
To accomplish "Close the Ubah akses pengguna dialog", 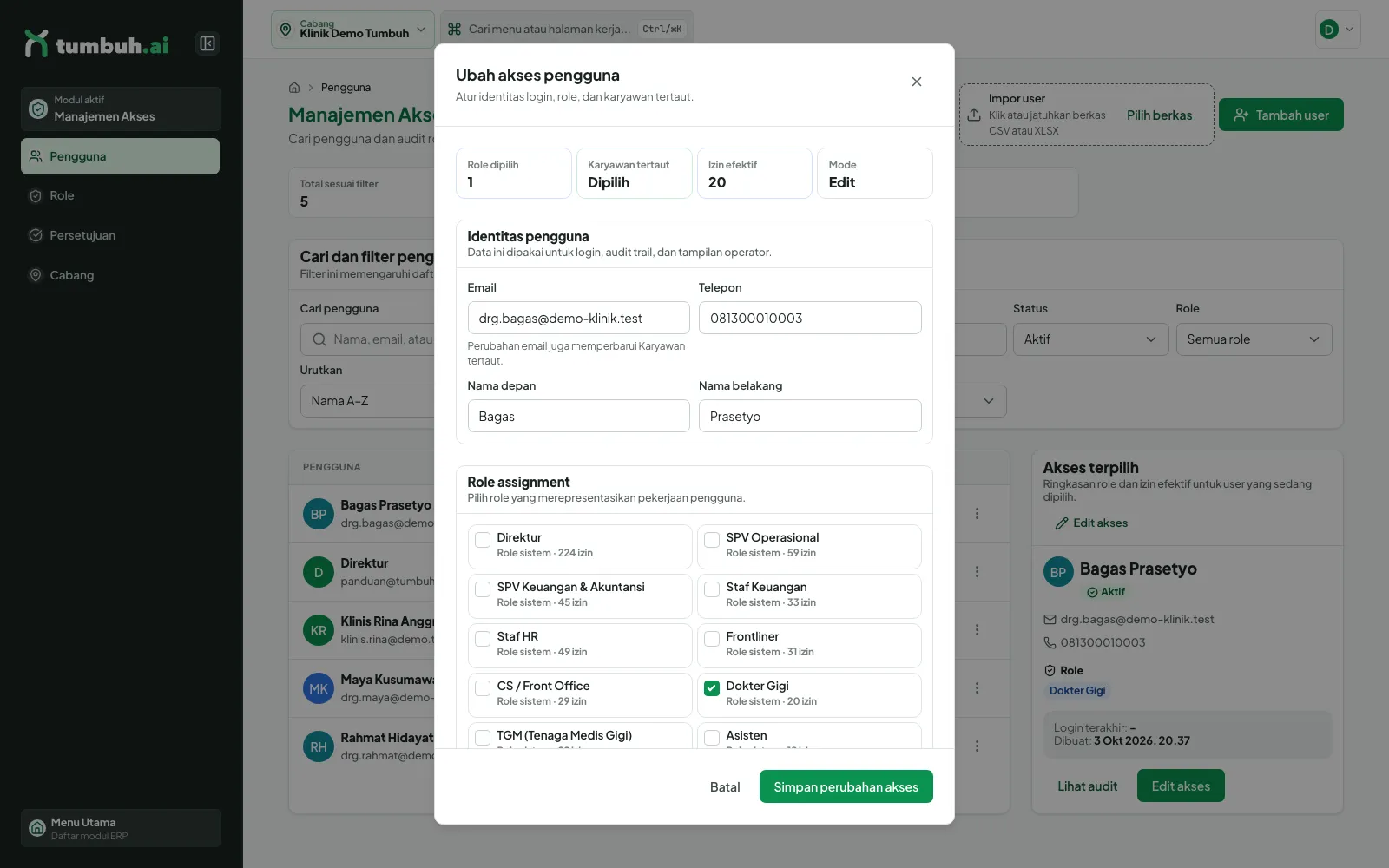I will (916, 82).
